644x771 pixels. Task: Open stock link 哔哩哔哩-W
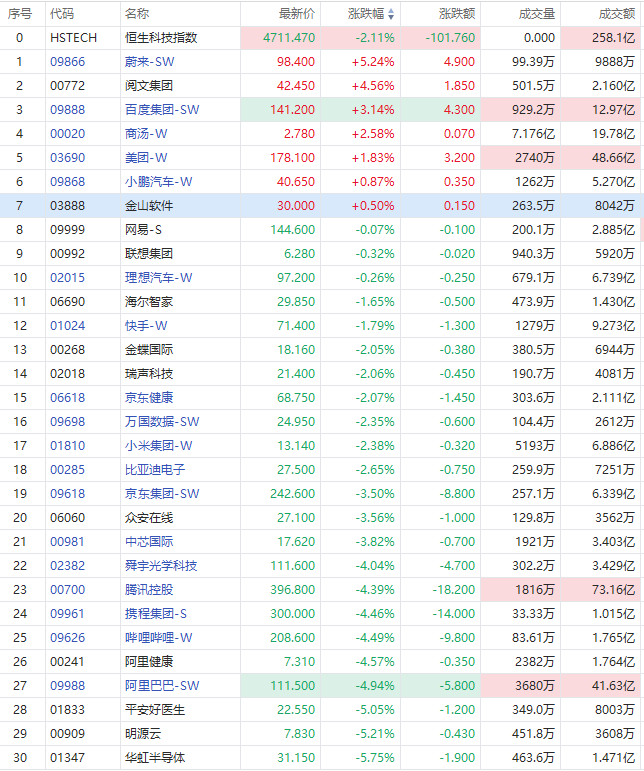tap(158, 638)
